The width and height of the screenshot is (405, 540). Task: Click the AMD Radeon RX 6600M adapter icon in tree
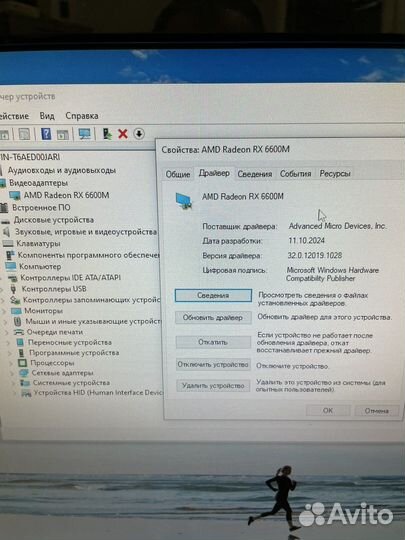tap(15, 195)
